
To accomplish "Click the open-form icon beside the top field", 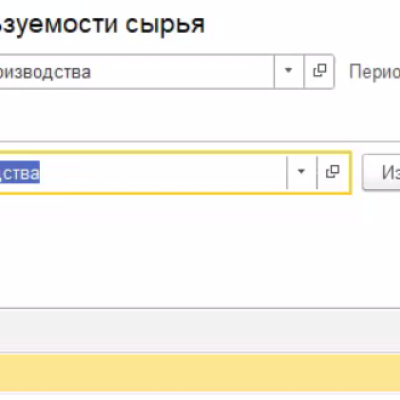I will click(x=319, y=71).
